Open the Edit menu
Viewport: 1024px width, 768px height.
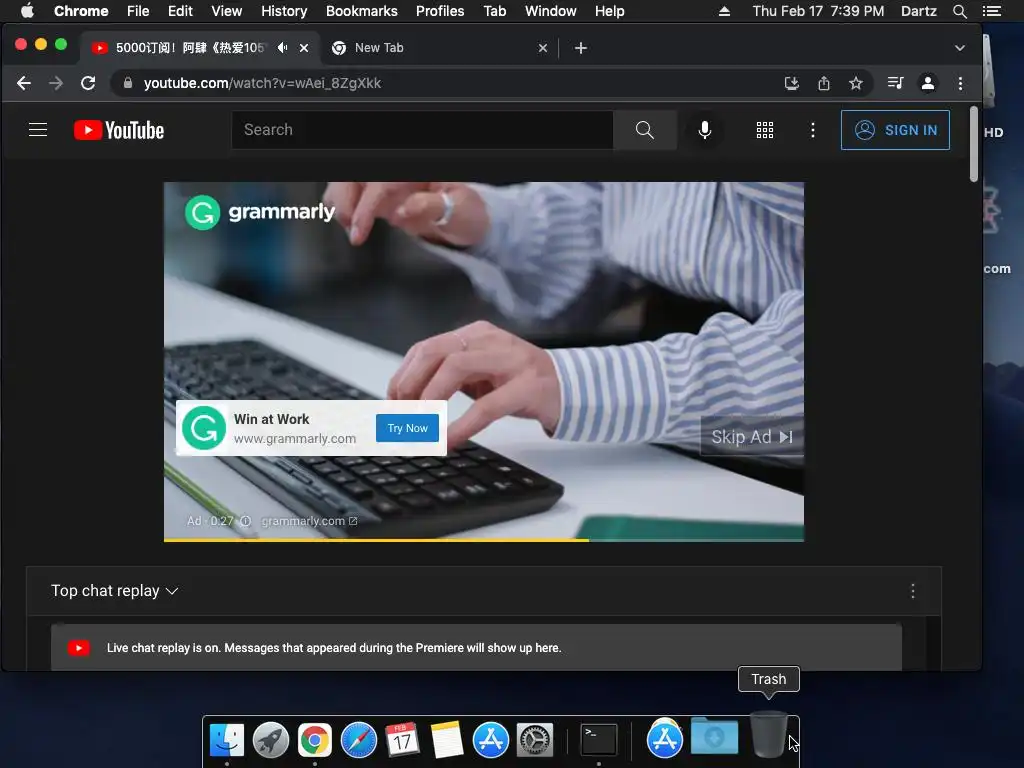click(180, 11)
